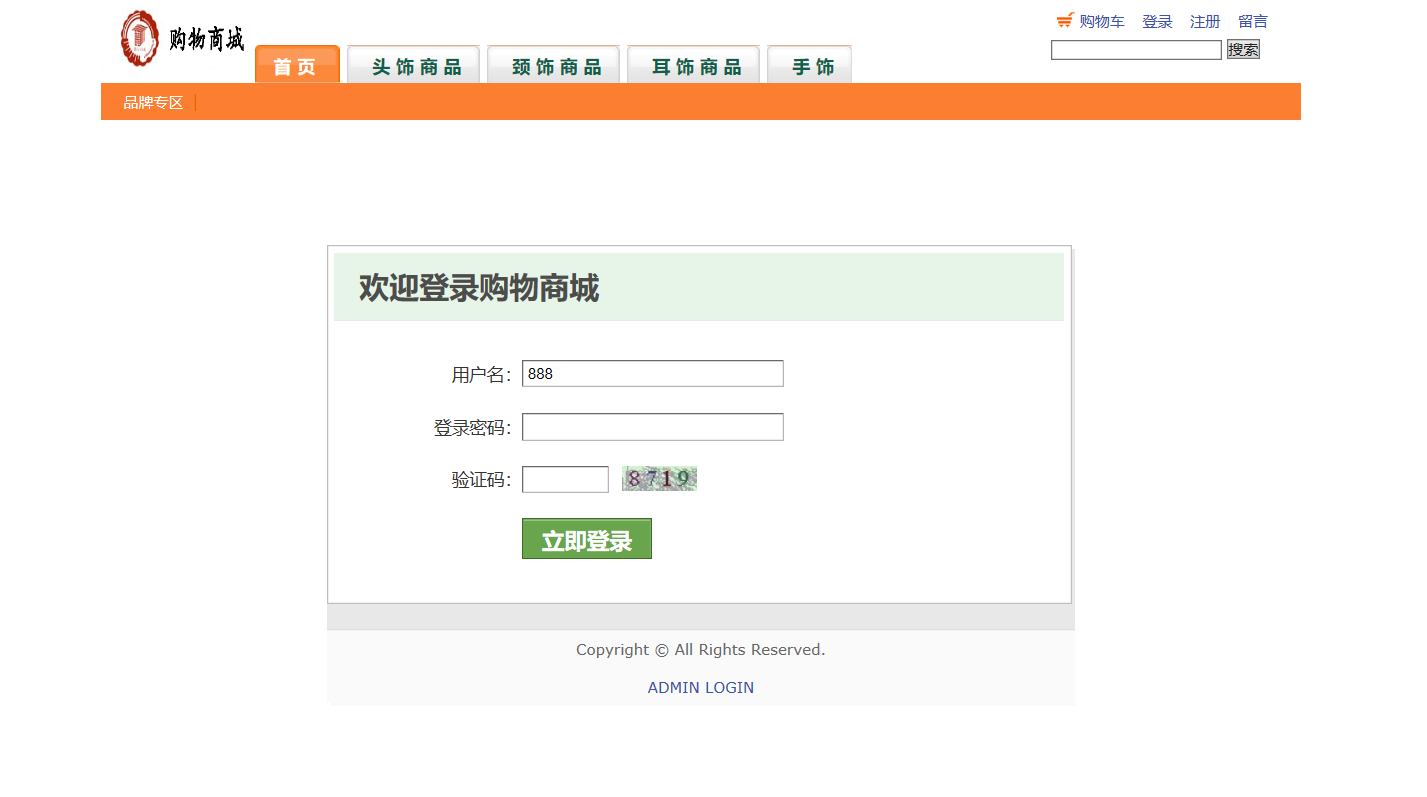Go to the 注册 registration link

point(1205,21)
